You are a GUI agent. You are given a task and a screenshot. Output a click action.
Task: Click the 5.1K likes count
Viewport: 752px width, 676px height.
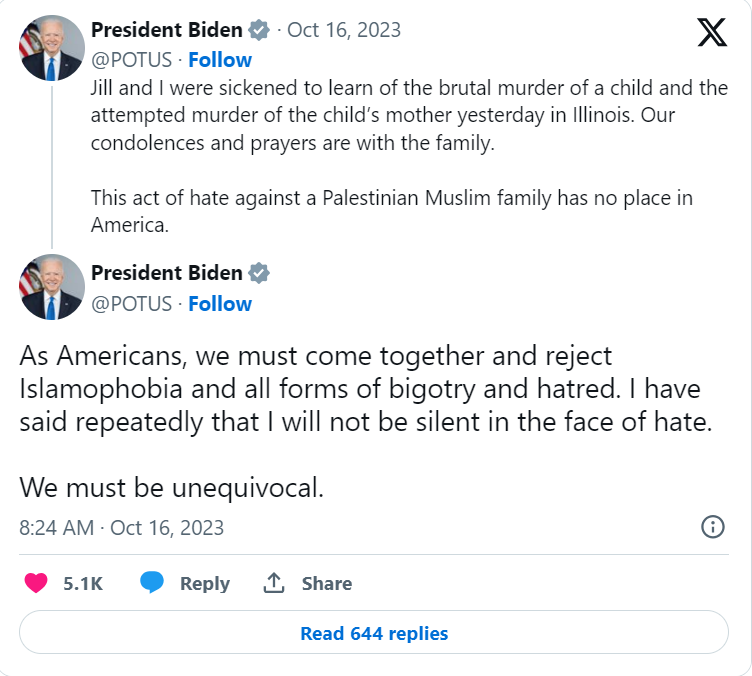click(x=83, y=584)
